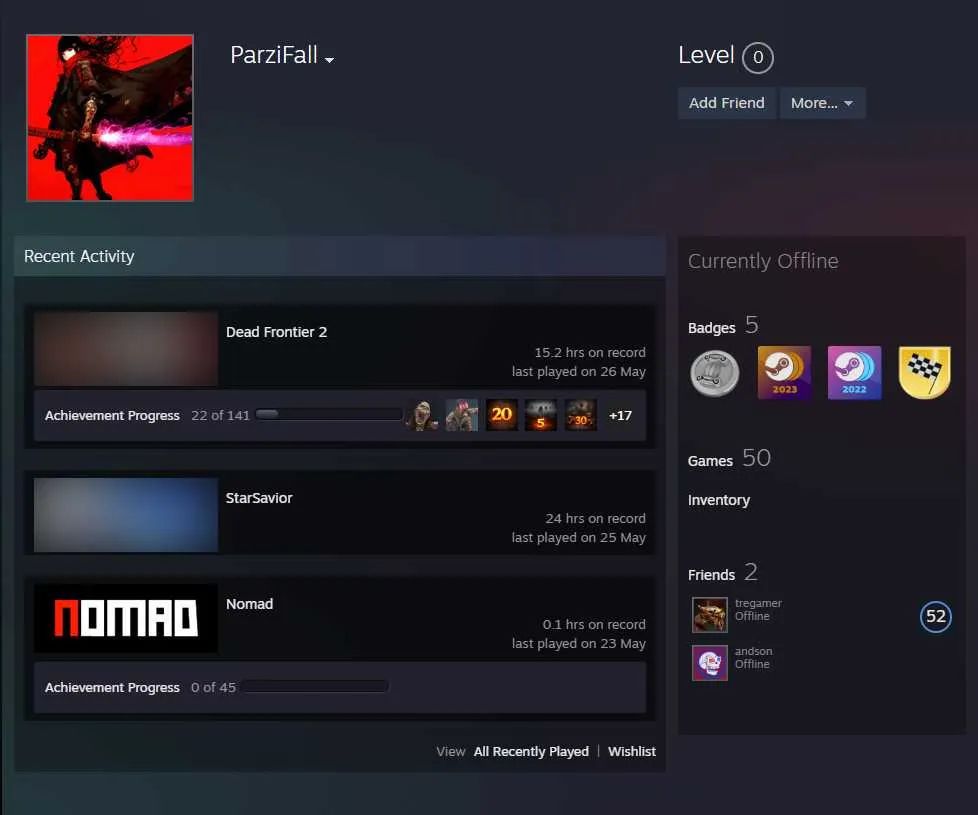Open the Nomad game title link
Screen dimensions: 978x815
tap(249, 604)
